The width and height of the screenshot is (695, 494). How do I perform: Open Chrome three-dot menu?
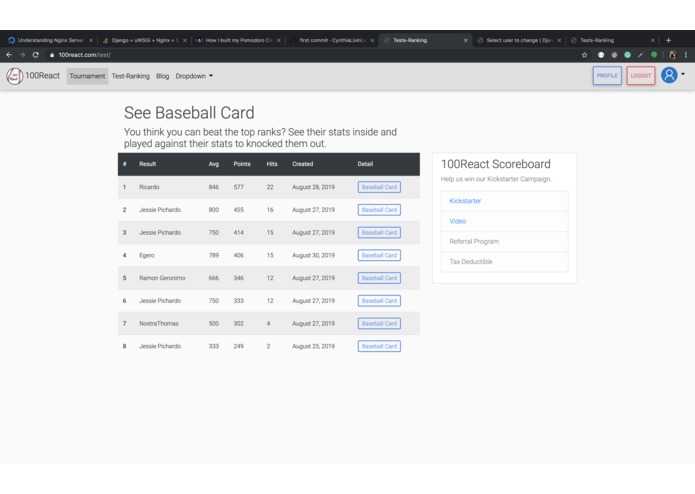click(x=686, y=55)
